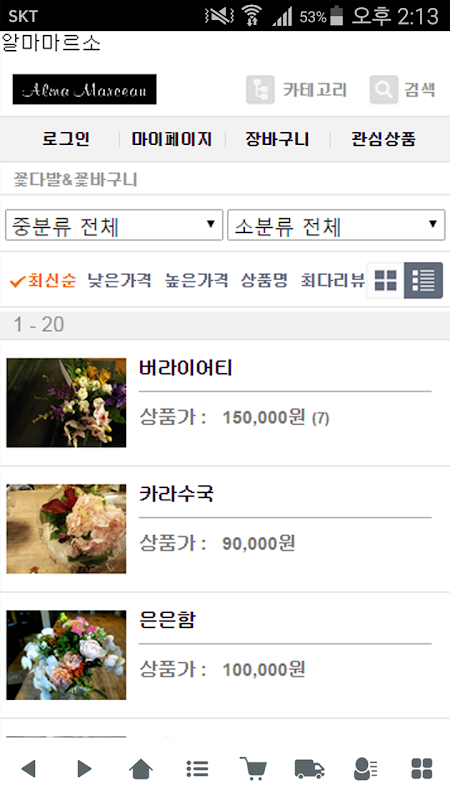Image resolution: width=450 pixels, height=800 pixels.
Task: Open the four-square grid icon in bottom bar
Action: pos(422,768)
